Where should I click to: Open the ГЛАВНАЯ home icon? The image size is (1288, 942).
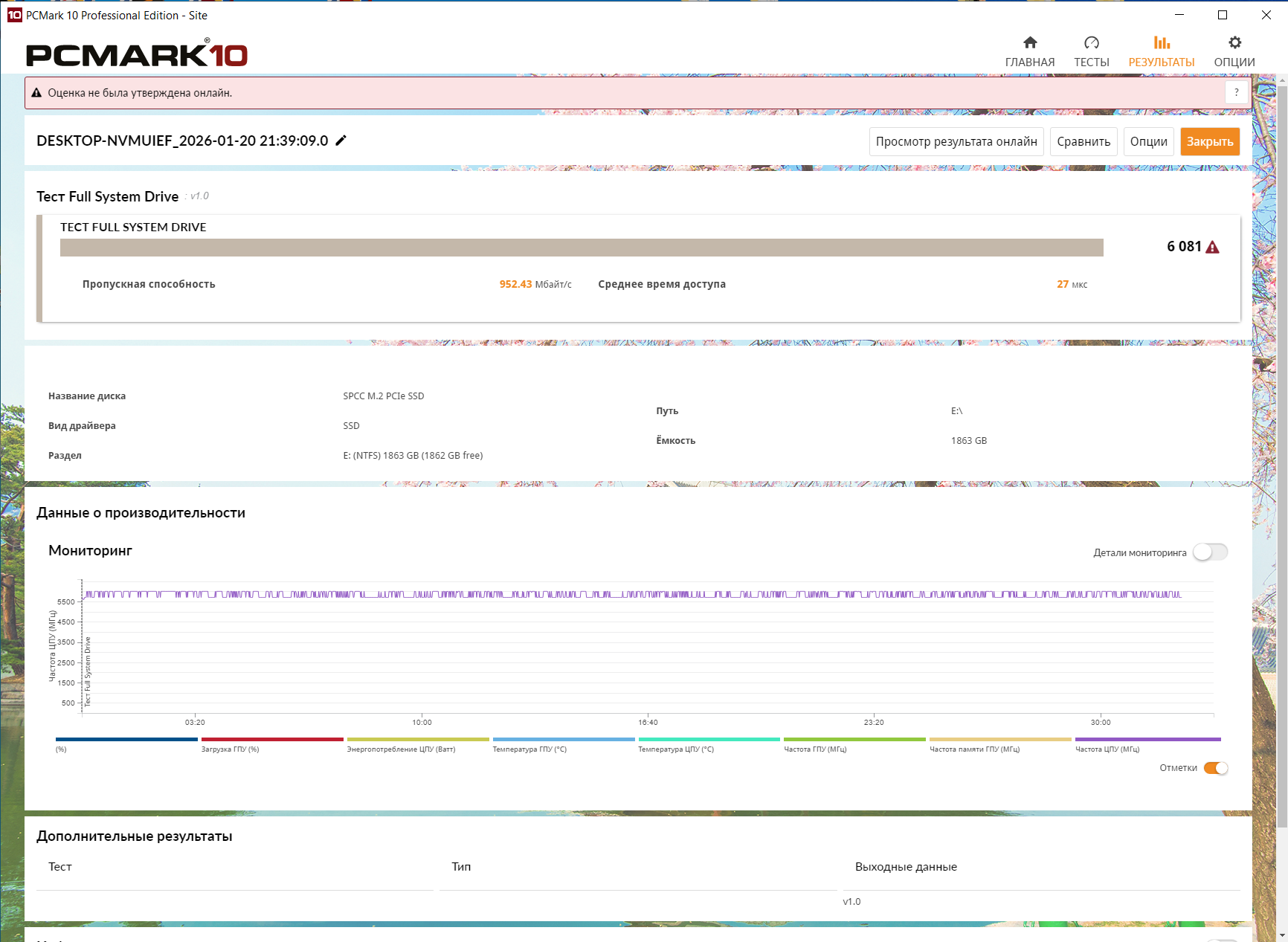tap(1030, 42)
